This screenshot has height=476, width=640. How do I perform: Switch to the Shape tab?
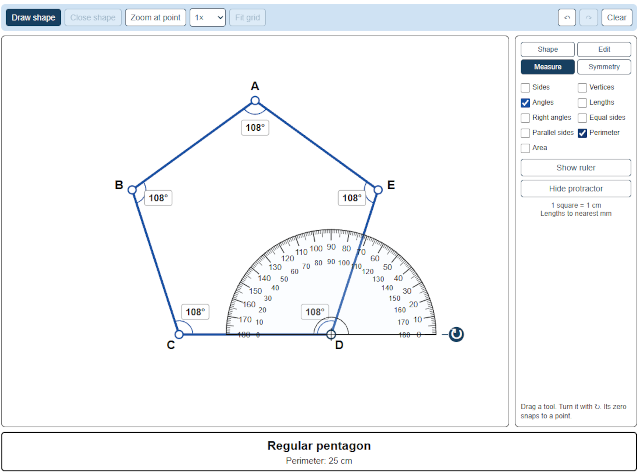547,49
